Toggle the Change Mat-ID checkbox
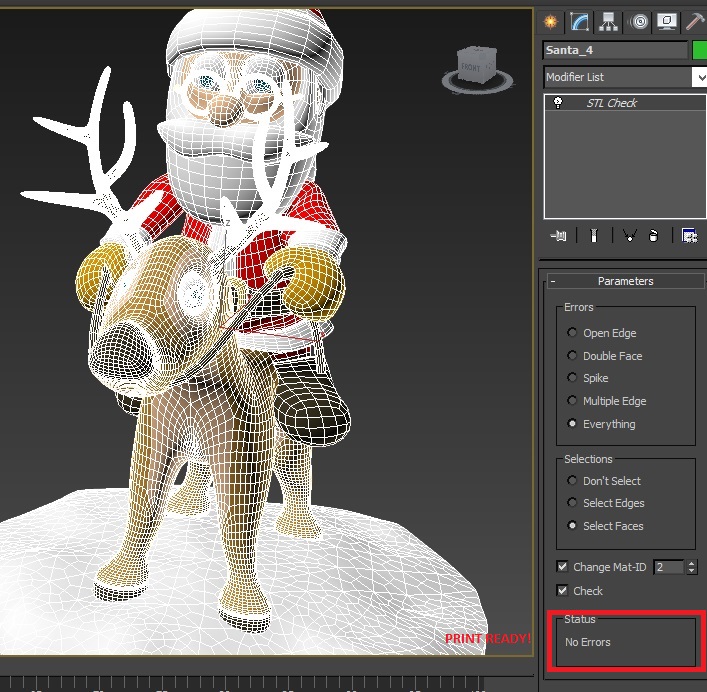707x692 pixels. [562, 566]
